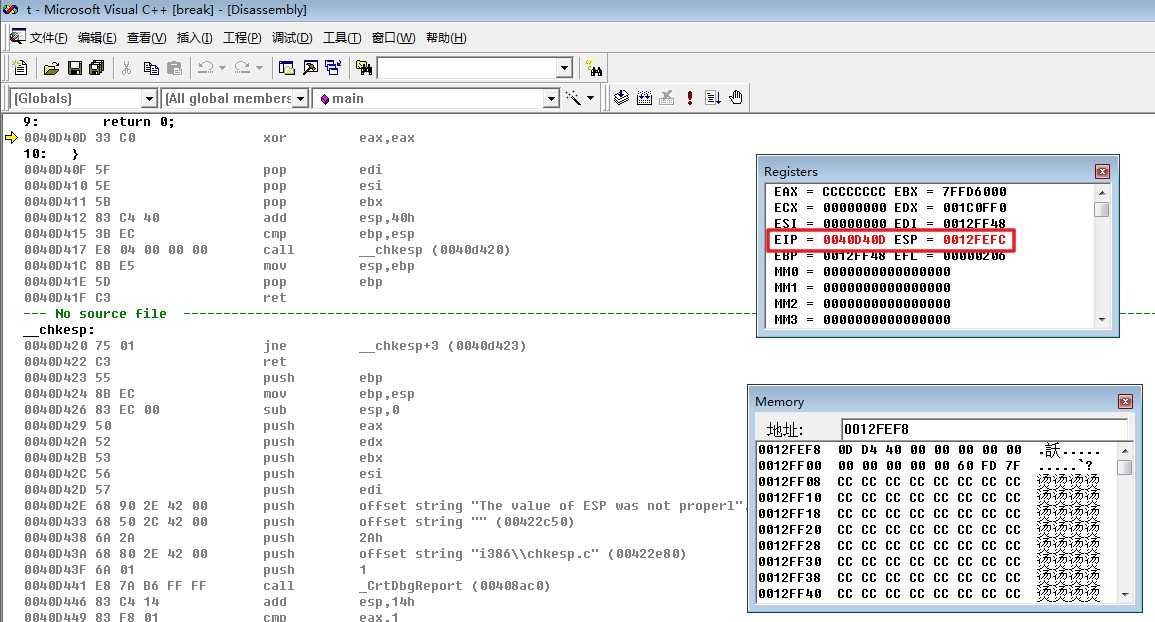Open the WizardBar actions dropdown arrow
Image resolution: width=1155 pixels, height=622 pixels.
click(591, 98)
